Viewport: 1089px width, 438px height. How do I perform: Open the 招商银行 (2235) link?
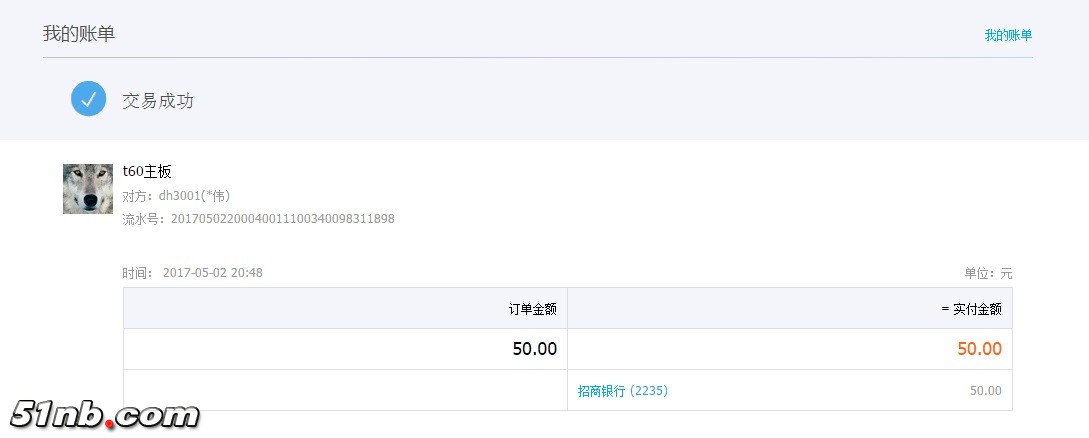[x=622, y=391]
